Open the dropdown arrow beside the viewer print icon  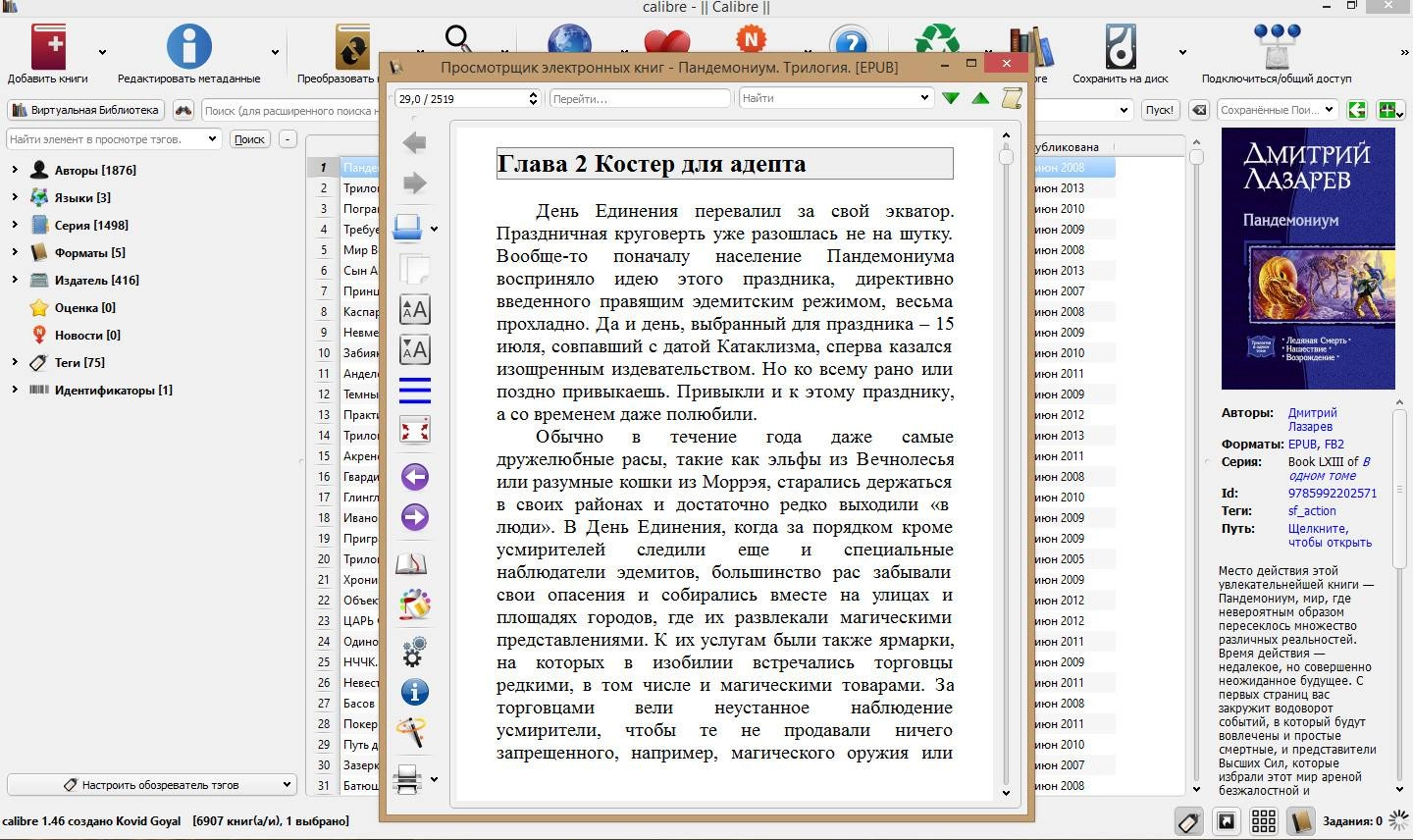pos(434,780)
